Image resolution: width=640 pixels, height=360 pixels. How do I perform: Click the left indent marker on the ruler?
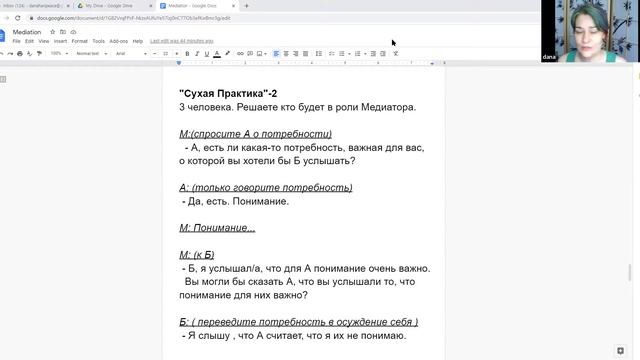click(x=179, y=63)
